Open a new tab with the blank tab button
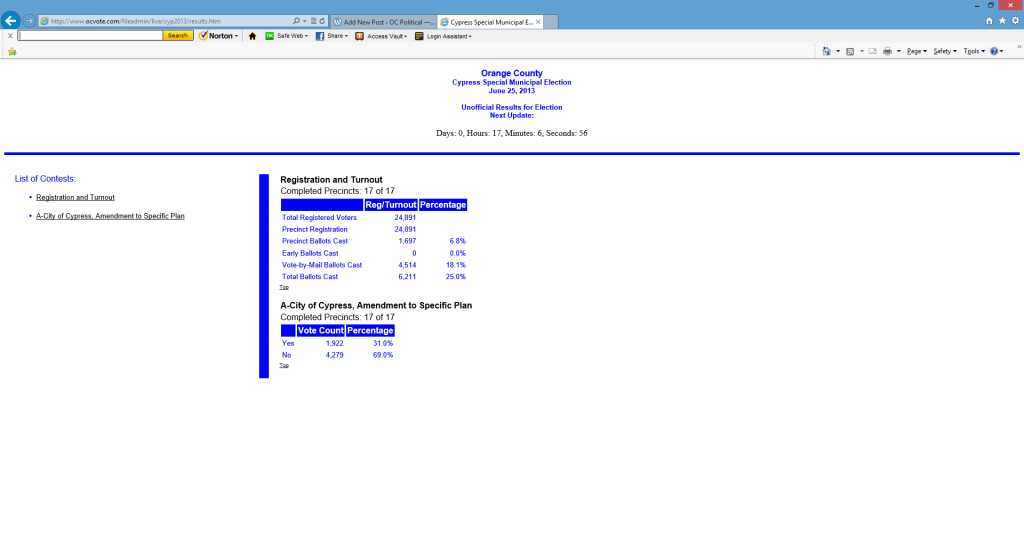The image size is (1024, 554). click(x=551, y=22)
